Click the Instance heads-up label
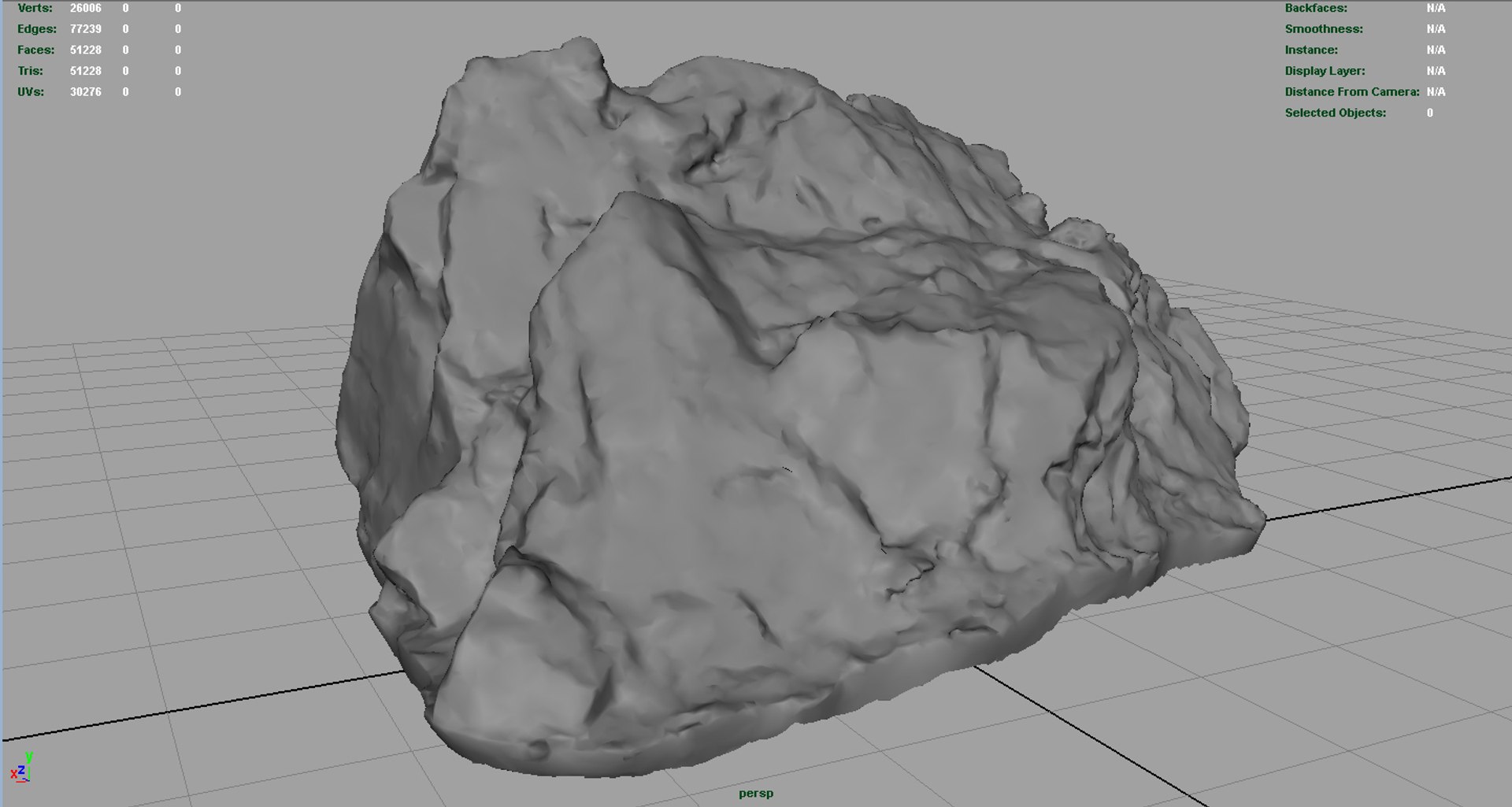1512x807 pixels. tap(1311, 50)
